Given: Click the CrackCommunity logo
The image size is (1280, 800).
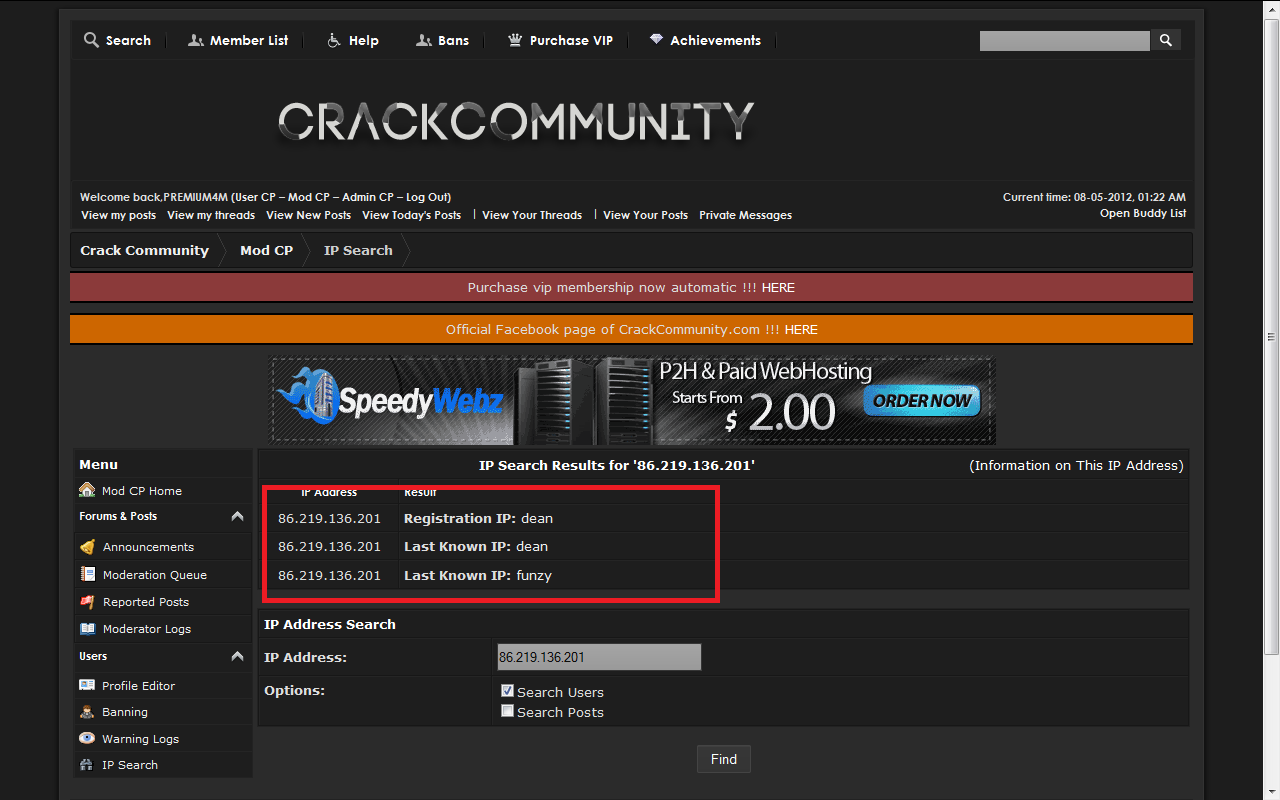Looking at the screenshot, I should (516, 122).
